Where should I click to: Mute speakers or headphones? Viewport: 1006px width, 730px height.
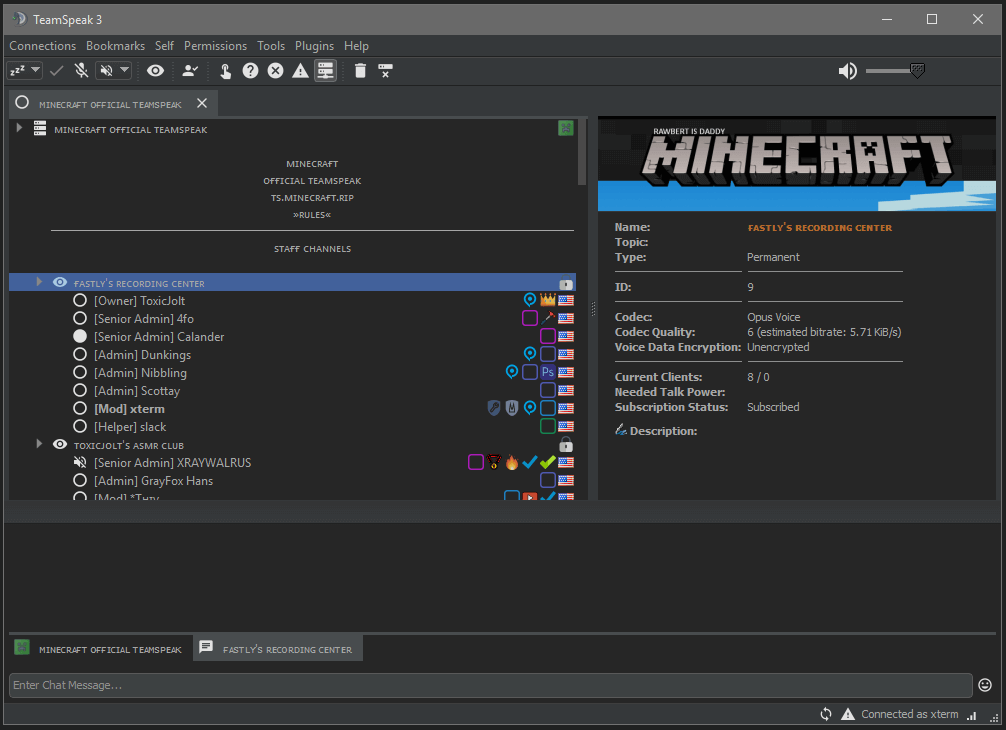click(x=104, y=70)
